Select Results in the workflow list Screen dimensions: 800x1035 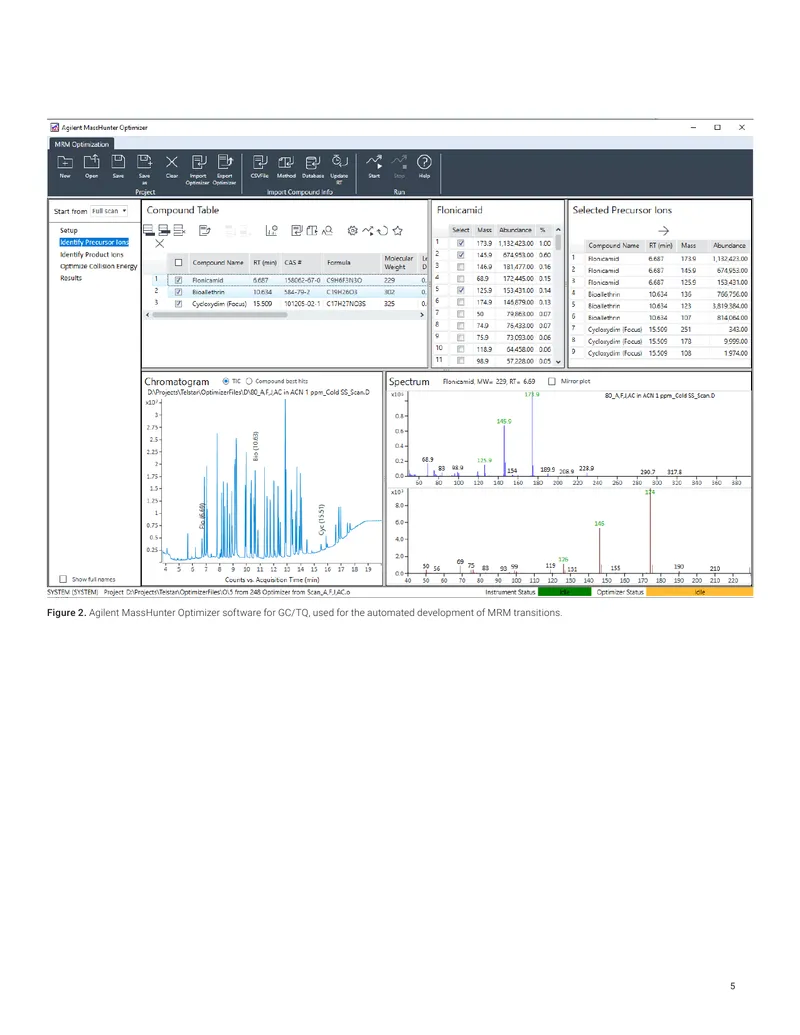coord(71,278)
